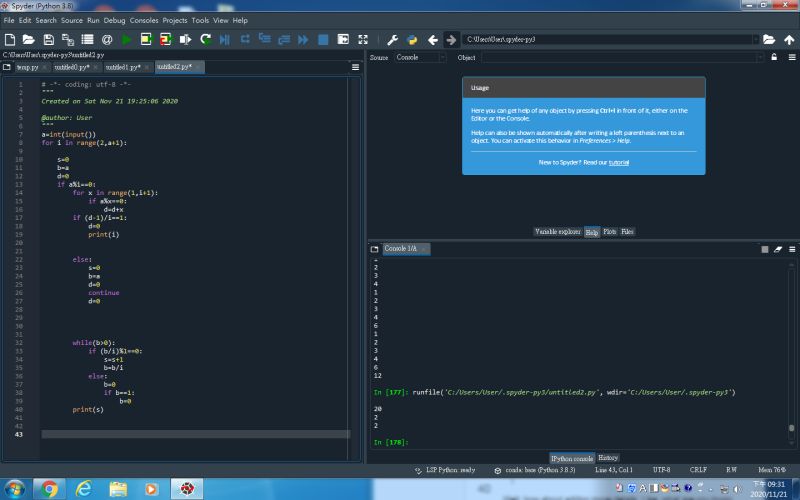This screenshot has height=500, width=800.
Task: Go back with the left arrow
Action: click(433, 39)
